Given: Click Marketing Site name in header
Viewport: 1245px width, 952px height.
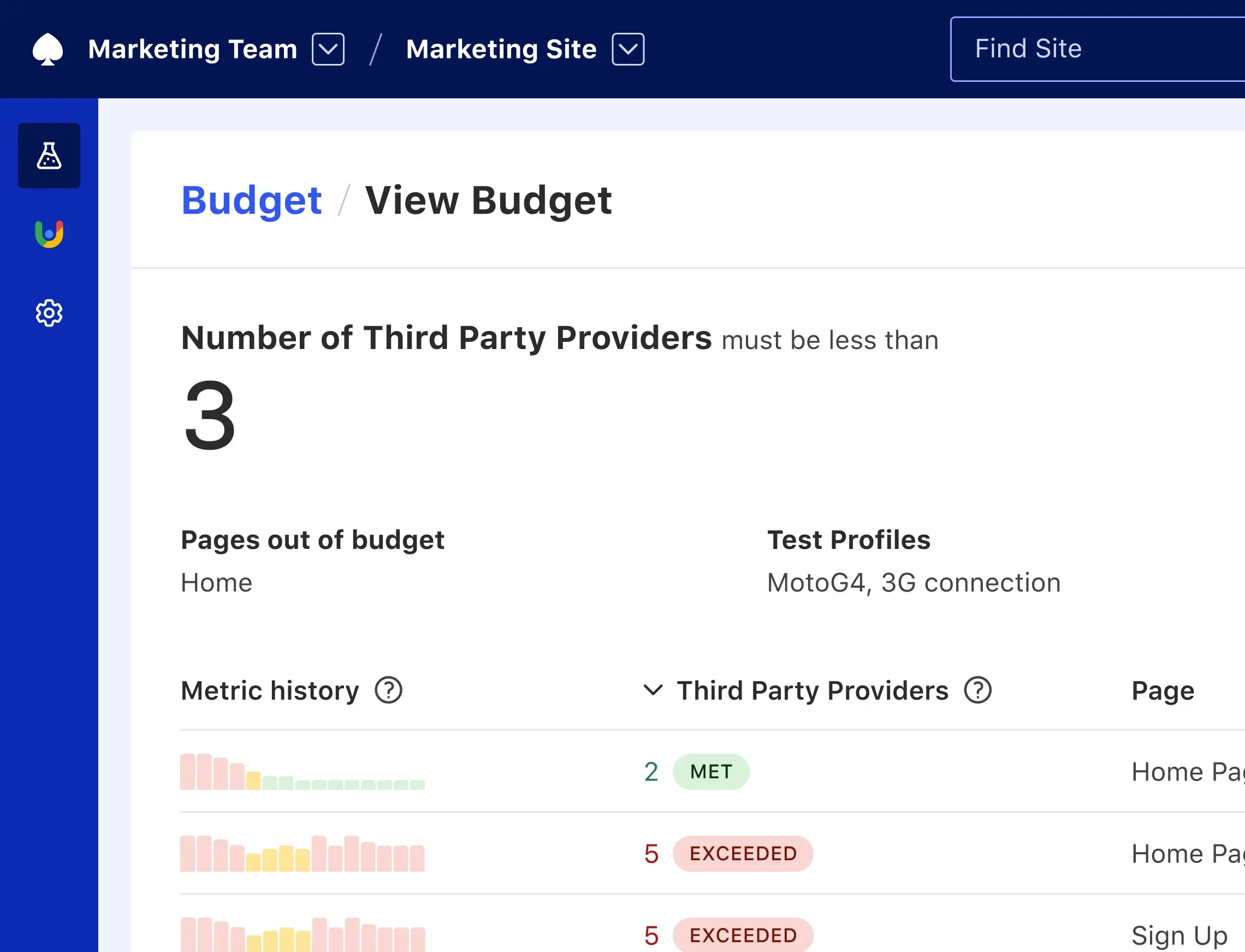Looking at the screenshot, I should click(x=501, y=49).
